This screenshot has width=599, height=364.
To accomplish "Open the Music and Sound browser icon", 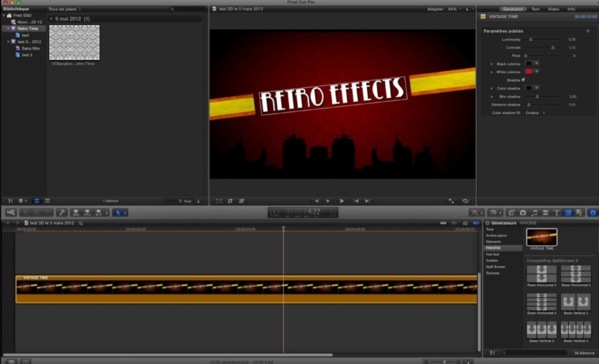I will (534, 212).
